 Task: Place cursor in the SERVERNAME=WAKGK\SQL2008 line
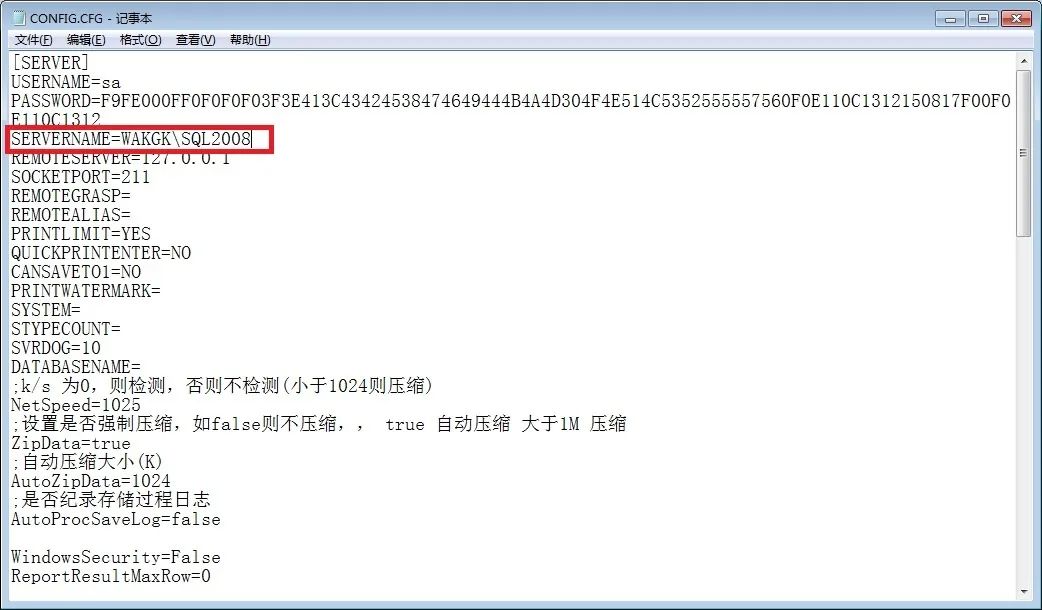[132, 139]
